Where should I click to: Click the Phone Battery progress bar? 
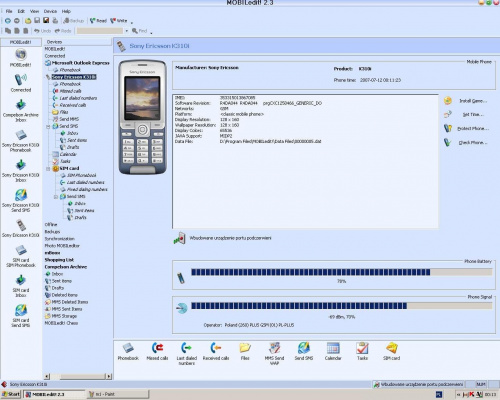(x=342, y=272)
